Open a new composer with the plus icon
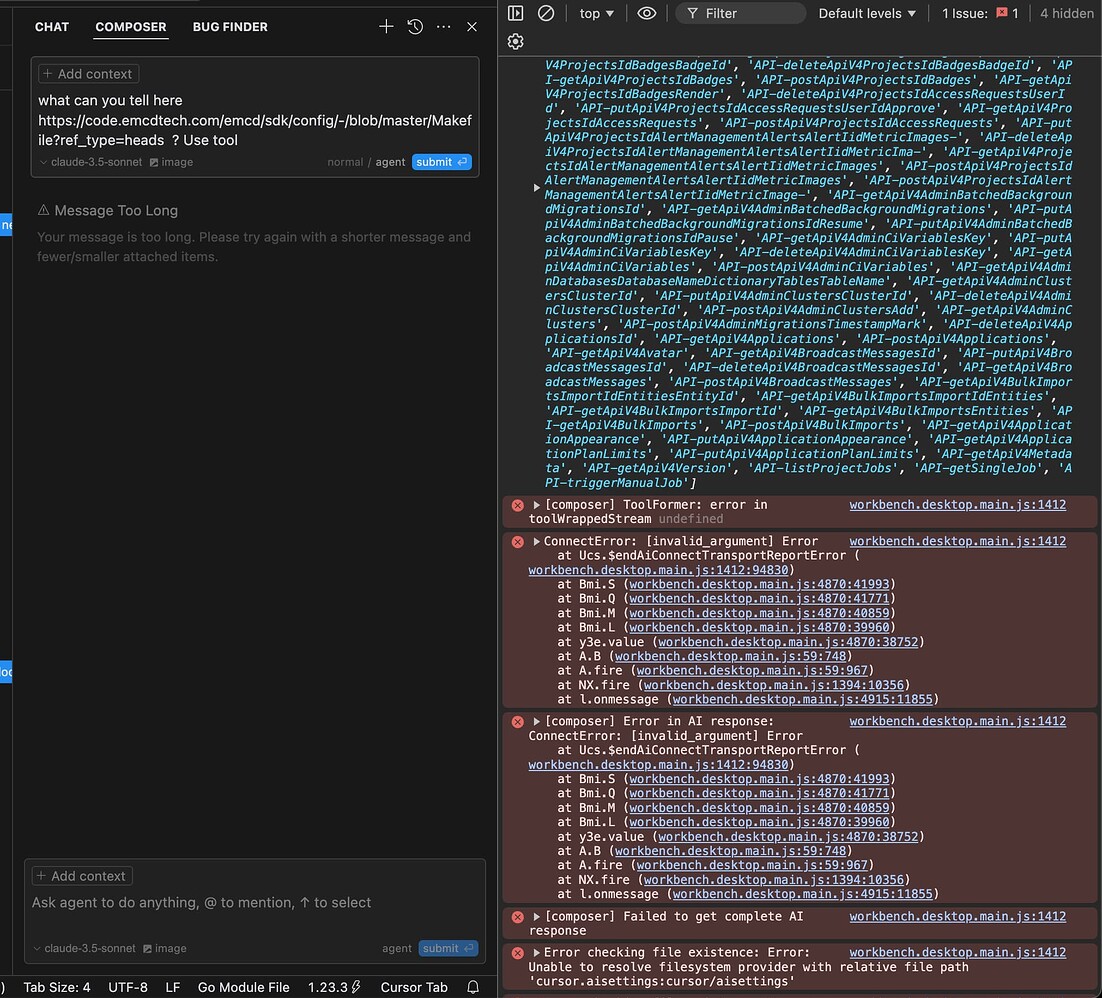1102x998 pixels. coord(386,27)
